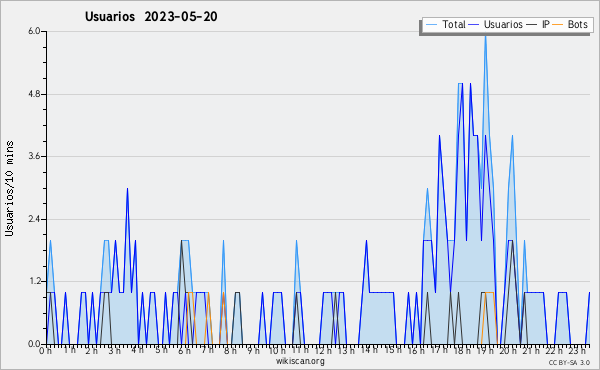Click the '3 h' x-axis label
Viewport: 600px width, 370px height.
click(114, 351)
